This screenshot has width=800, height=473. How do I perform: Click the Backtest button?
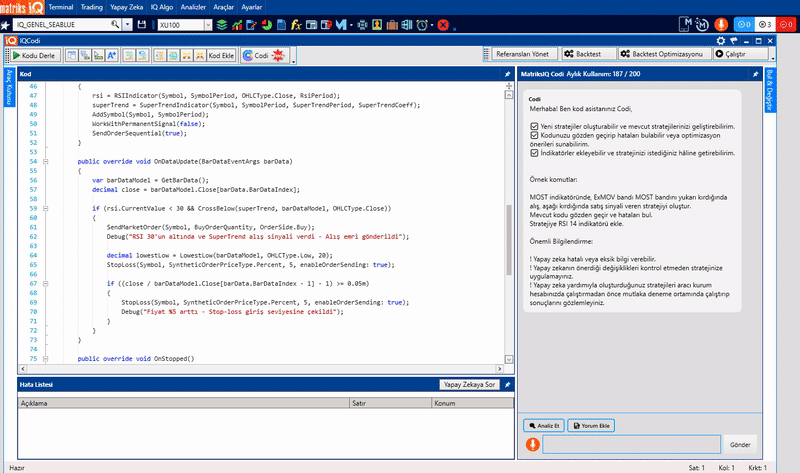pyautogui.click(x=588, y=54)
